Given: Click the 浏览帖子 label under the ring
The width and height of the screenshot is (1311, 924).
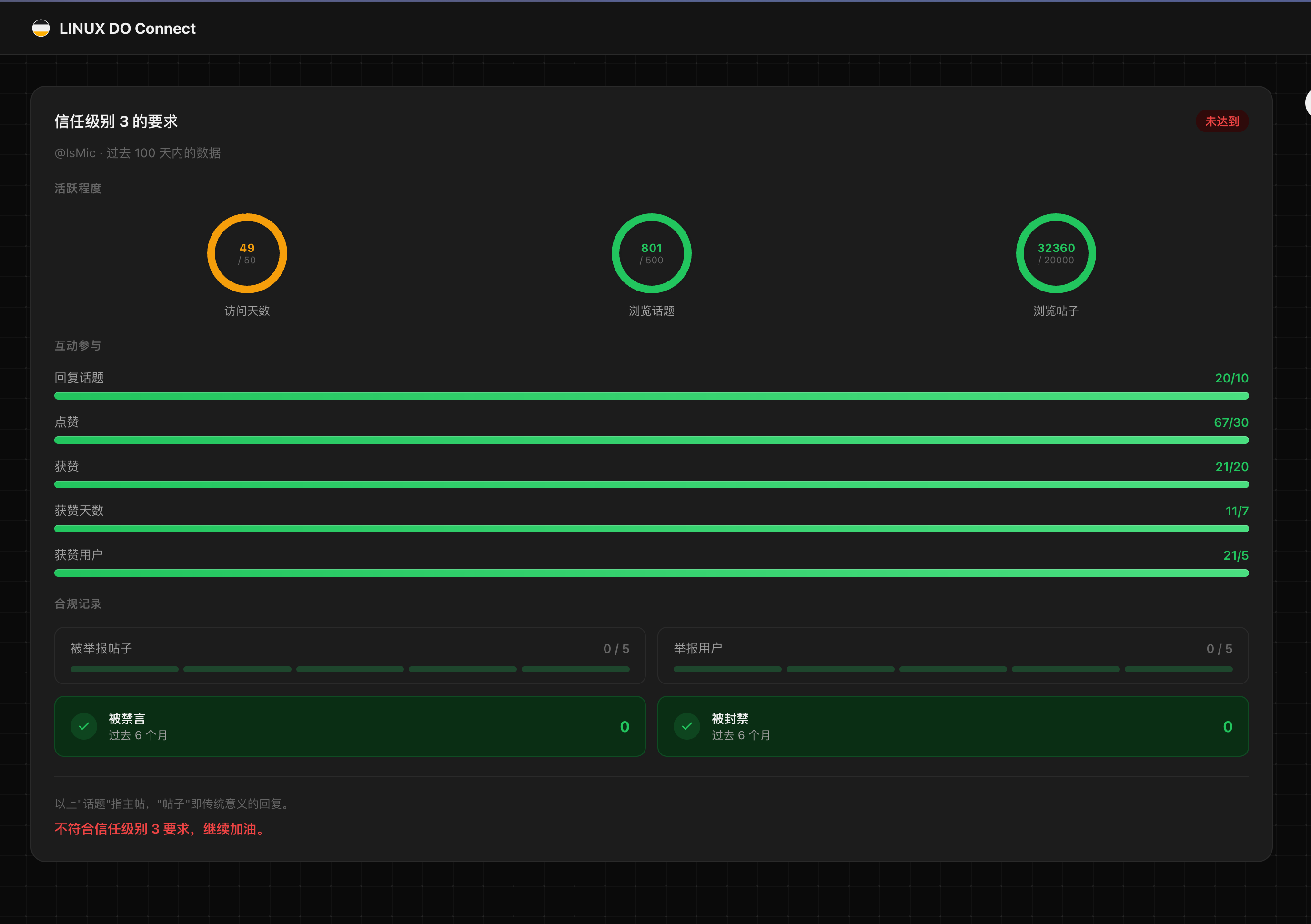Looking at the screenshot, I should click(x=1056, y=311).
